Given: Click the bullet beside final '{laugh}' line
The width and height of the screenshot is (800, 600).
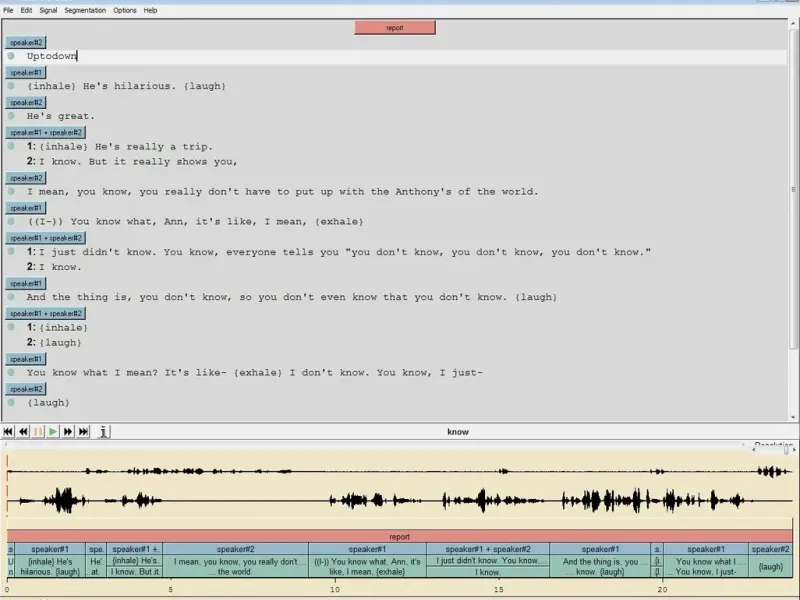Looking at the screenshot, I should coord(11,402).
